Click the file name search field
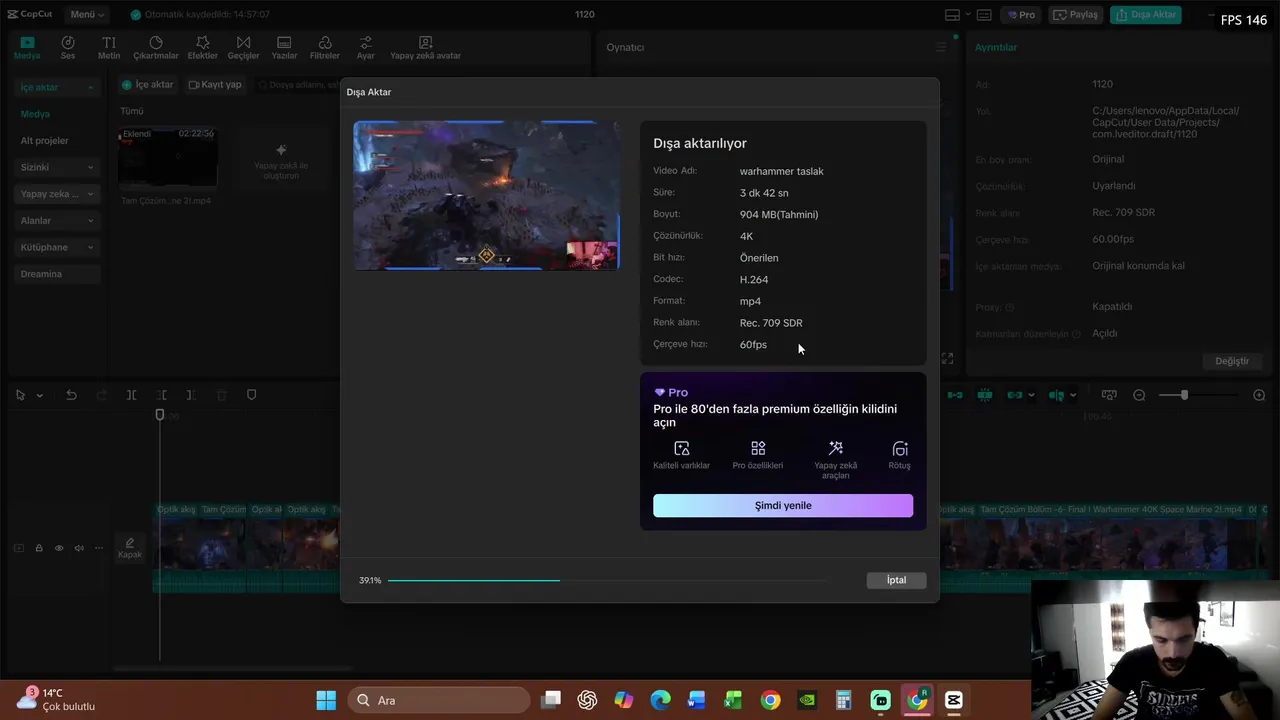 pos(298,85)
